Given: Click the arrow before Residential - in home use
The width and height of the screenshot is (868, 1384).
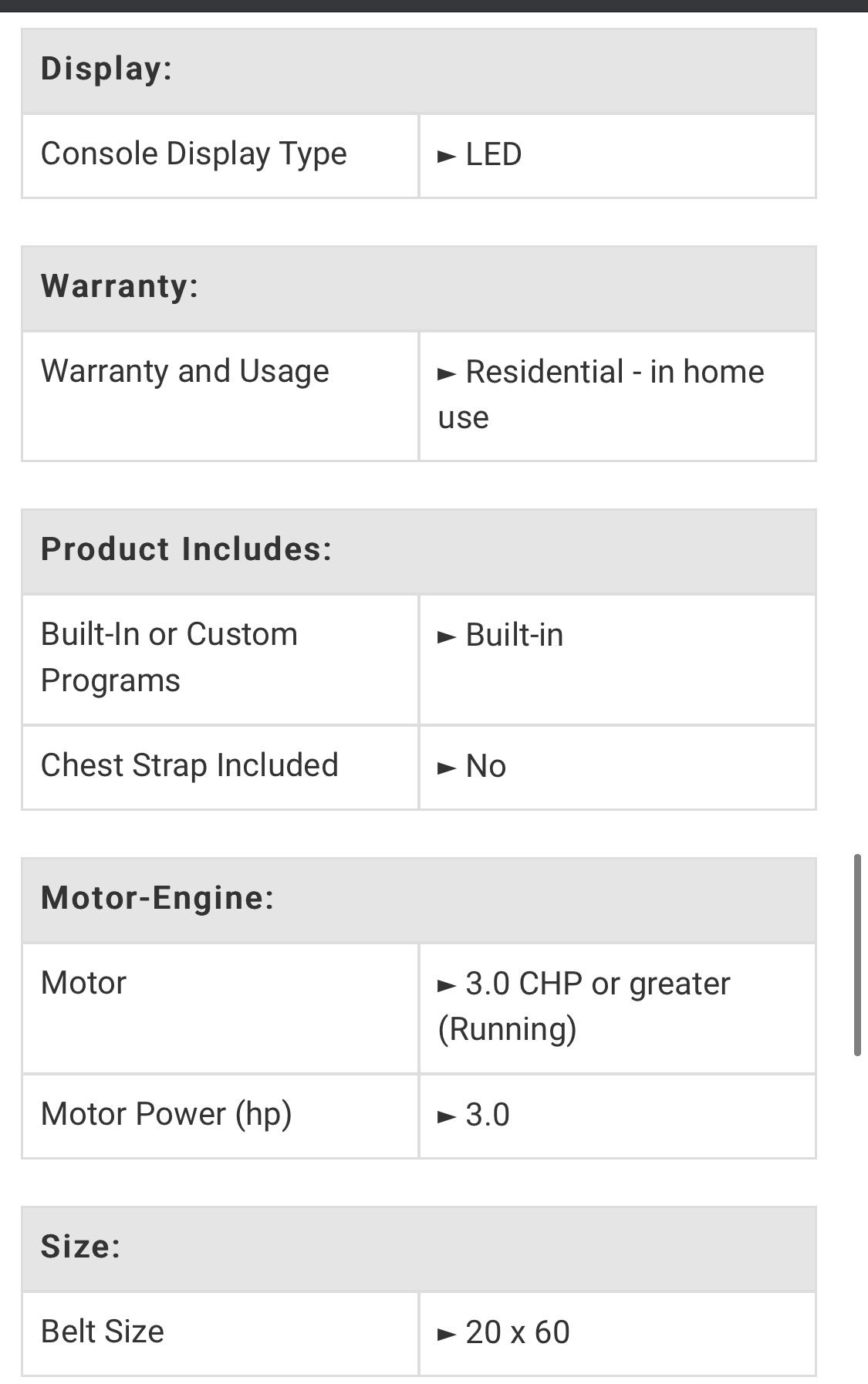Looking at the screenshot, I should (x=447, y=374).
